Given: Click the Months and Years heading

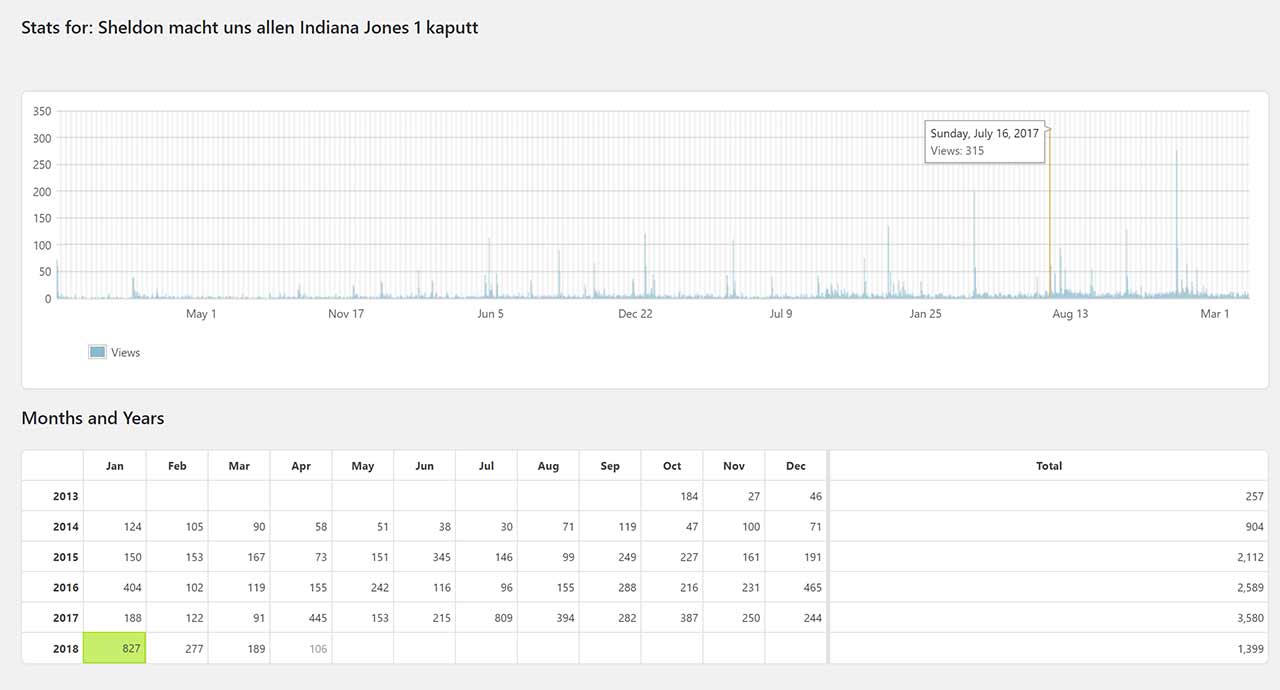Looking at the screenshot, I should pyautogui.click(x=93, y=418).
